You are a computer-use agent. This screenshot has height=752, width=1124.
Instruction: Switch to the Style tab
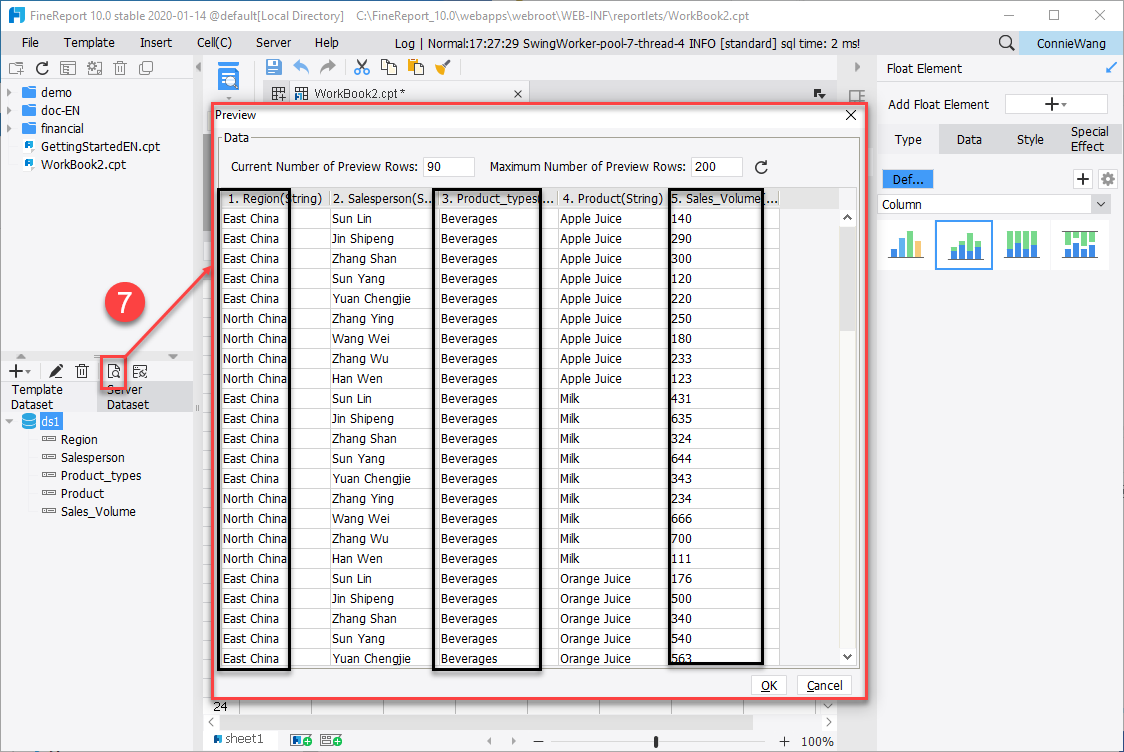click(x=1030, y=140)
